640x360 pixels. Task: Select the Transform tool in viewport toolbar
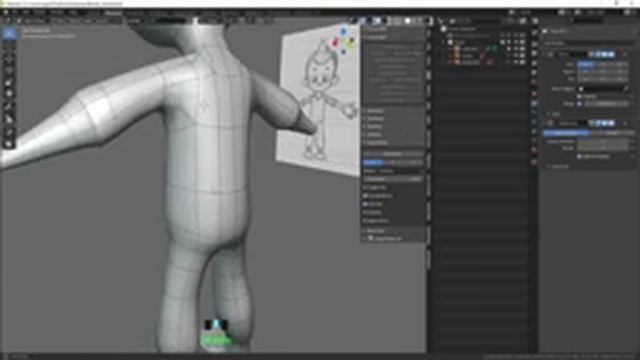[9, 94]
